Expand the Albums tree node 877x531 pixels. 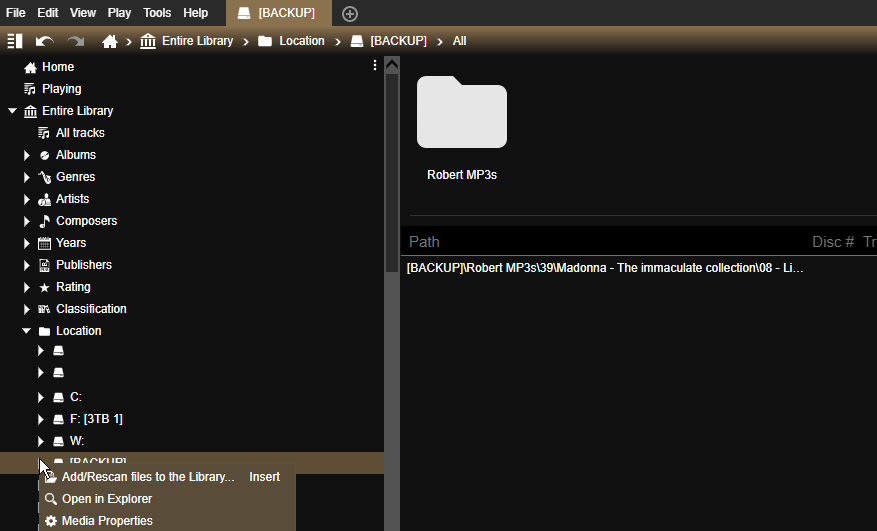pyautogui.click(x=28, y=155)
